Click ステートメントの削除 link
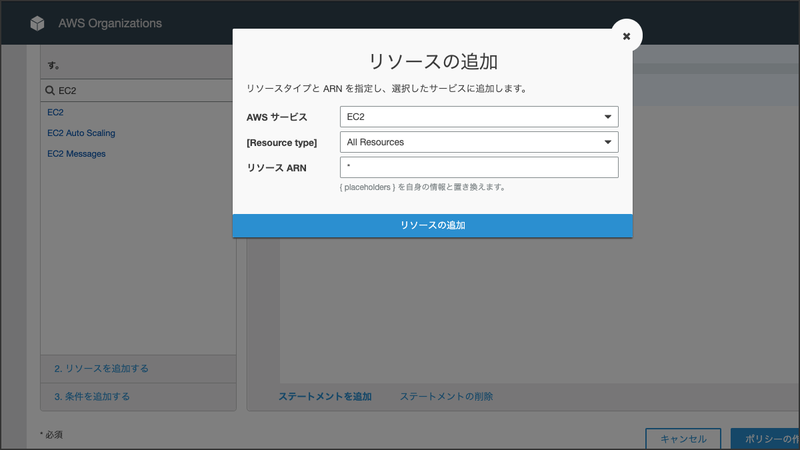800x450 pixels. tap(446, 396)
